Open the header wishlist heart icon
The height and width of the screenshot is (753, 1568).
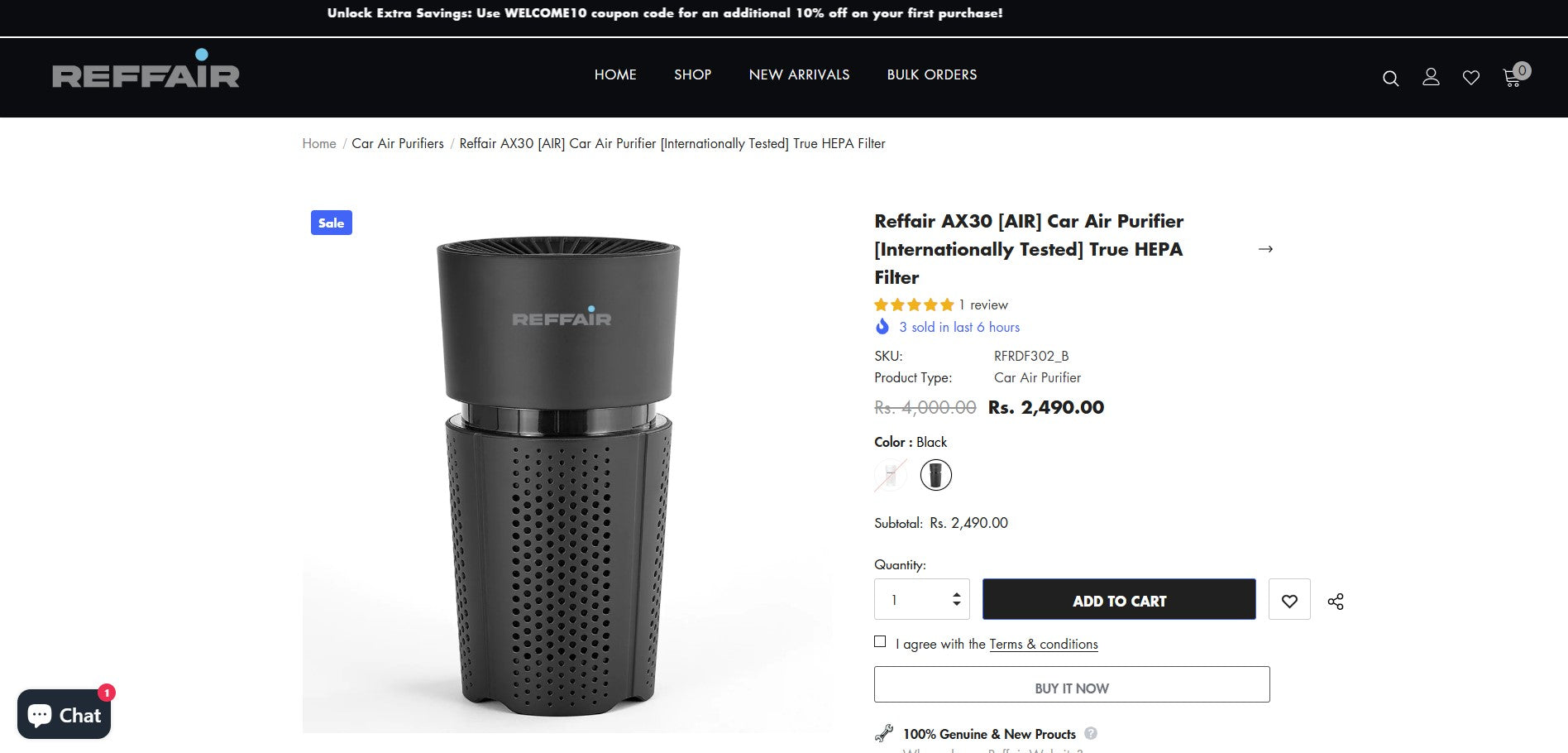(1470, 78)
